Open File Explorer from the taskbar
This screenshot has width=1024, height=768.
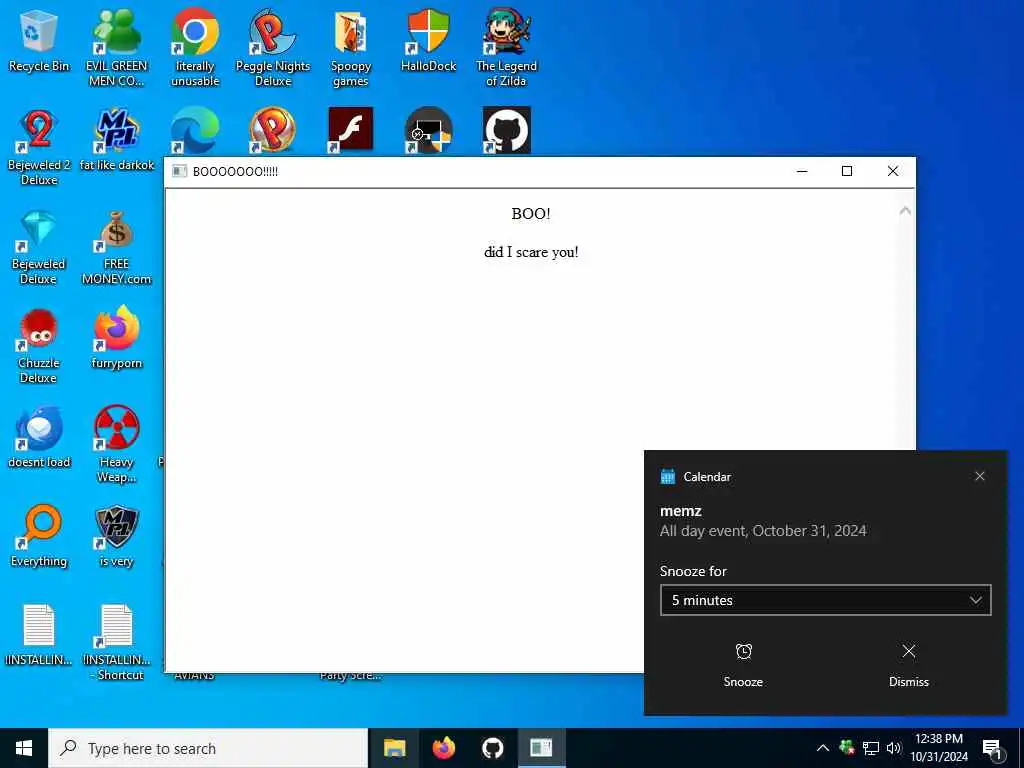click(x=394, y=748)
